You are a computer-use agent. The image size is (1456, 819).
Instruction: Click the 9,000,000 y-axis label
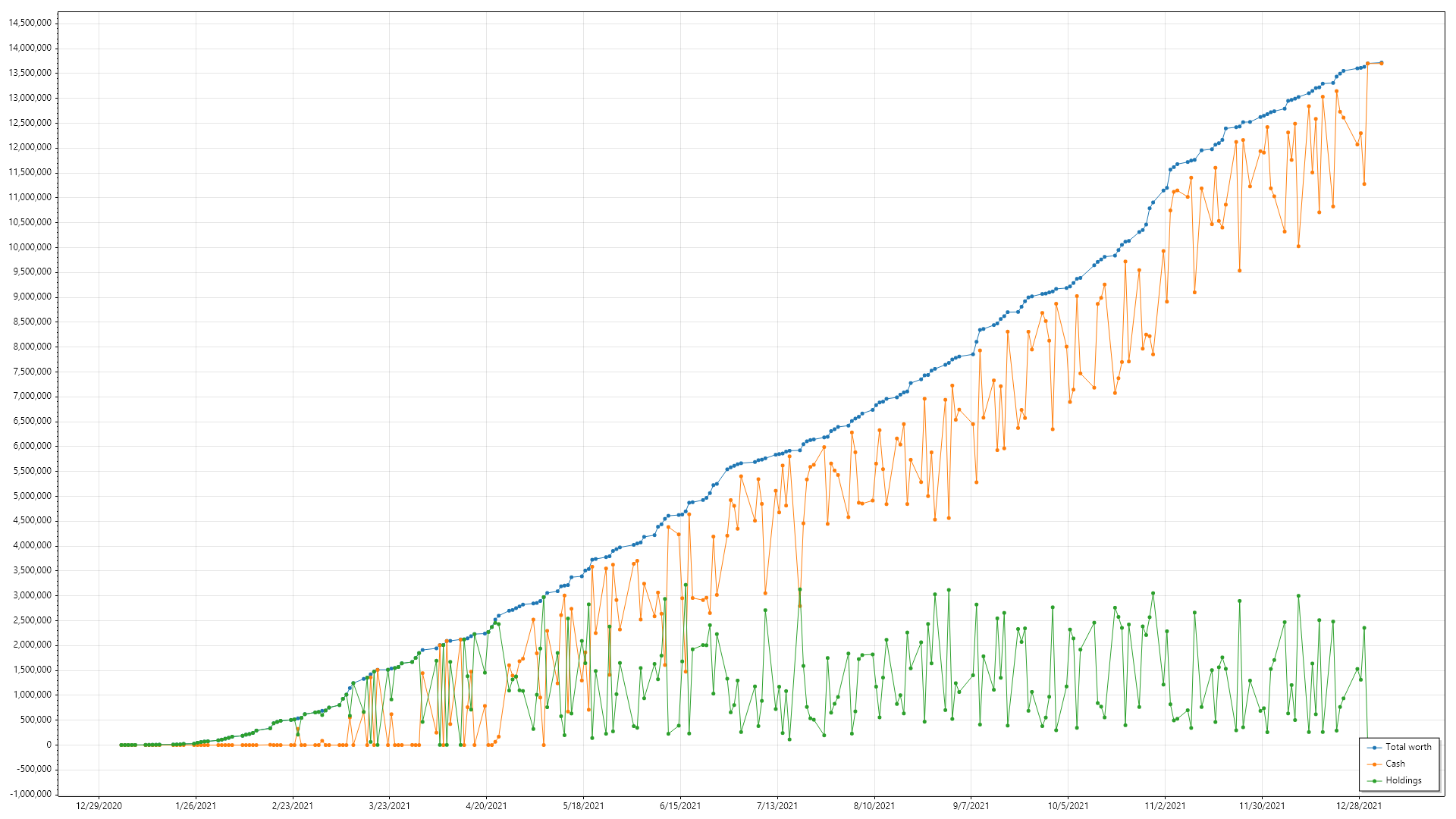click(33, 297)
